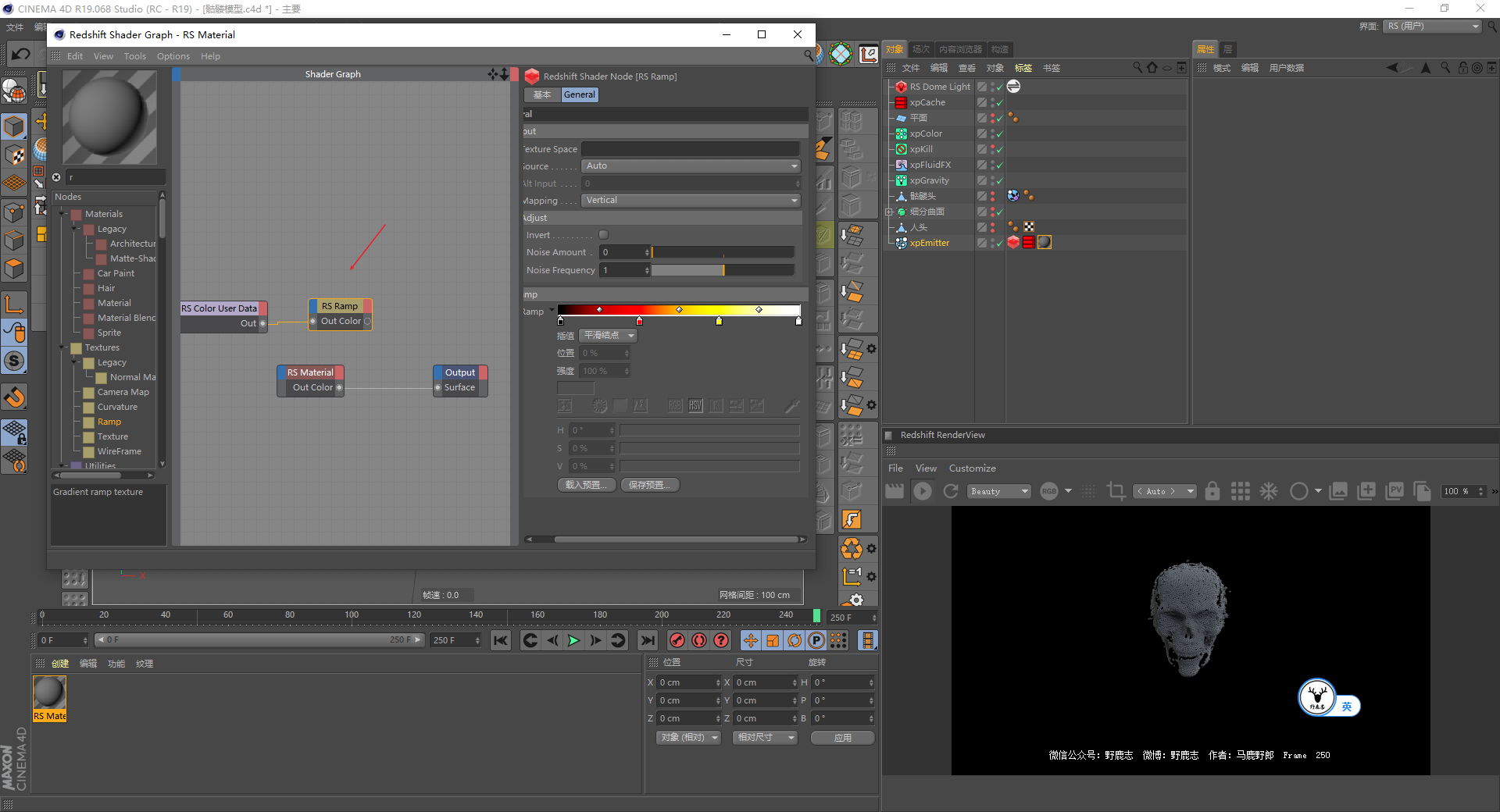Screen dimensions: 1500x812
Task: Click the snowflake freeze icon in RenderView
Action: pos(1269,491)
